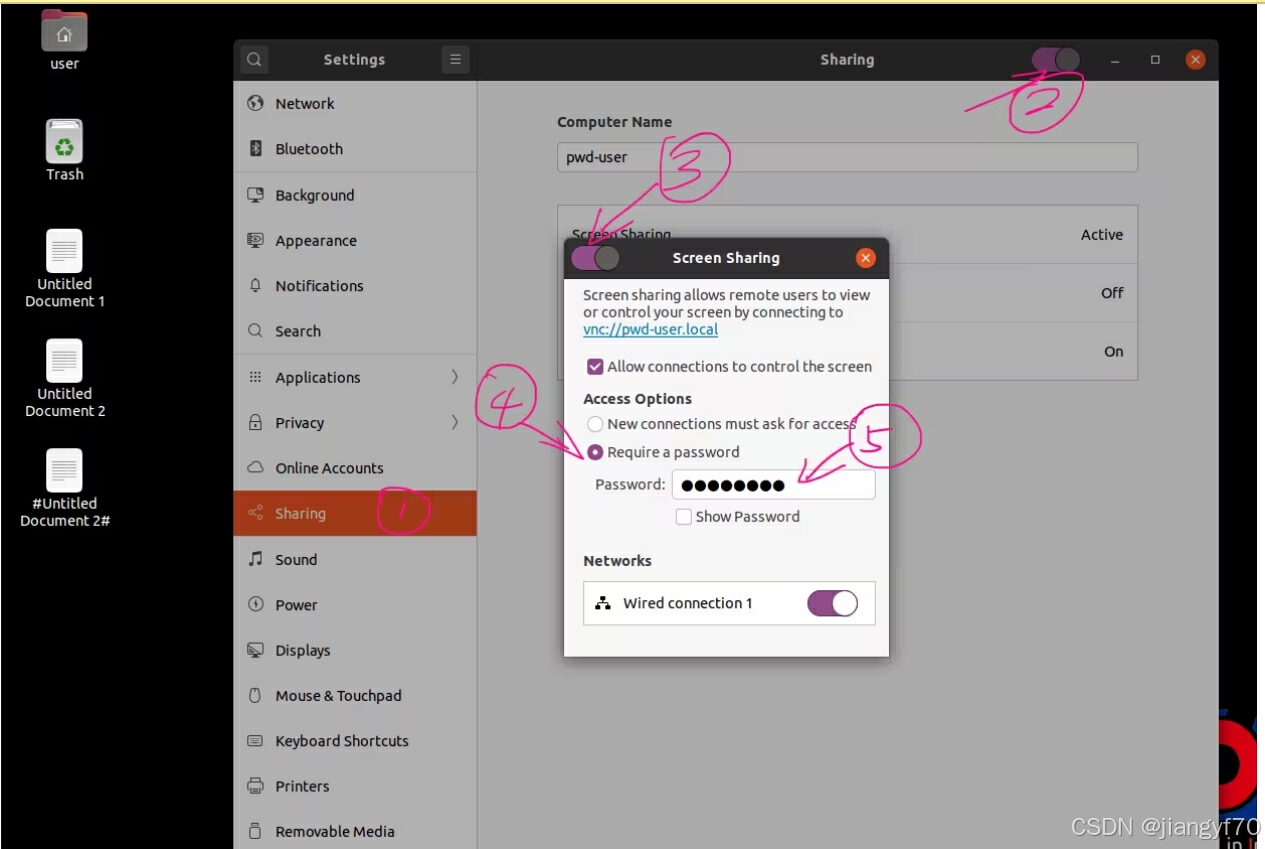Click the wired network icon
Image resolution: width=1265 pixels, height=849 pixels.
pyautogui.click(x=603, y=603)
